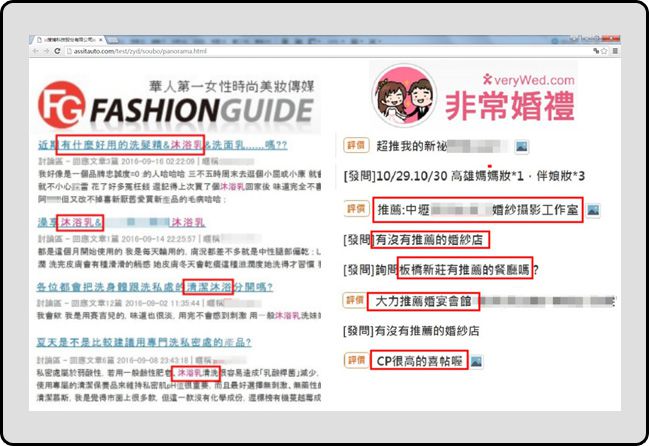Select the open browser tab
Image resolution: width=649 pixels, height=446 pixels.
pyautogui.click(x=68, y=40)
